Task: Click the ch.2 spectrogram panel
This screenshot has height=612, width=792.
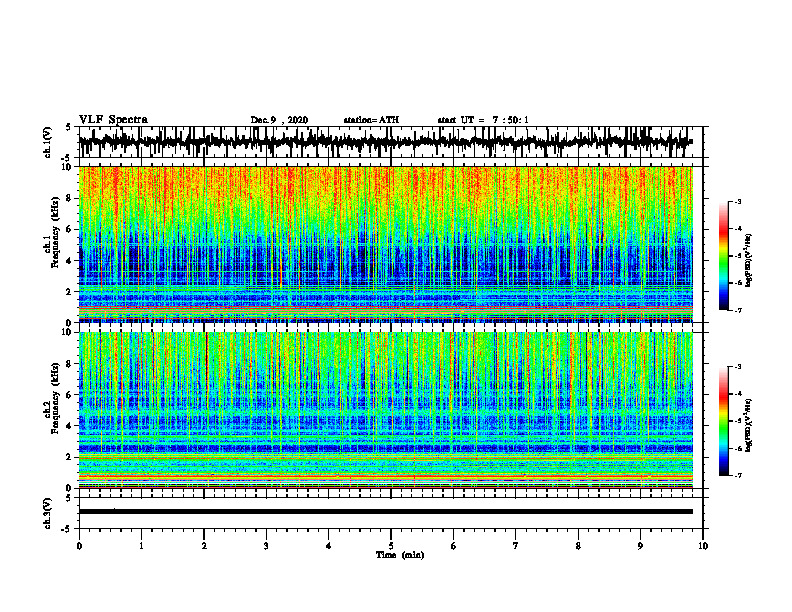Action: pos(385,410)
